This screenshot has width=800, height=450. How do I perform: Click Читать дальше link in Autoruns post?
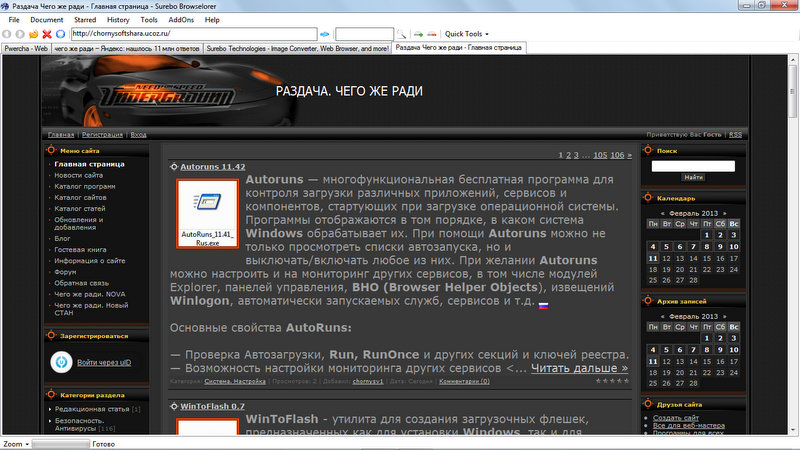pyautogui.click(x=579, y=368)
